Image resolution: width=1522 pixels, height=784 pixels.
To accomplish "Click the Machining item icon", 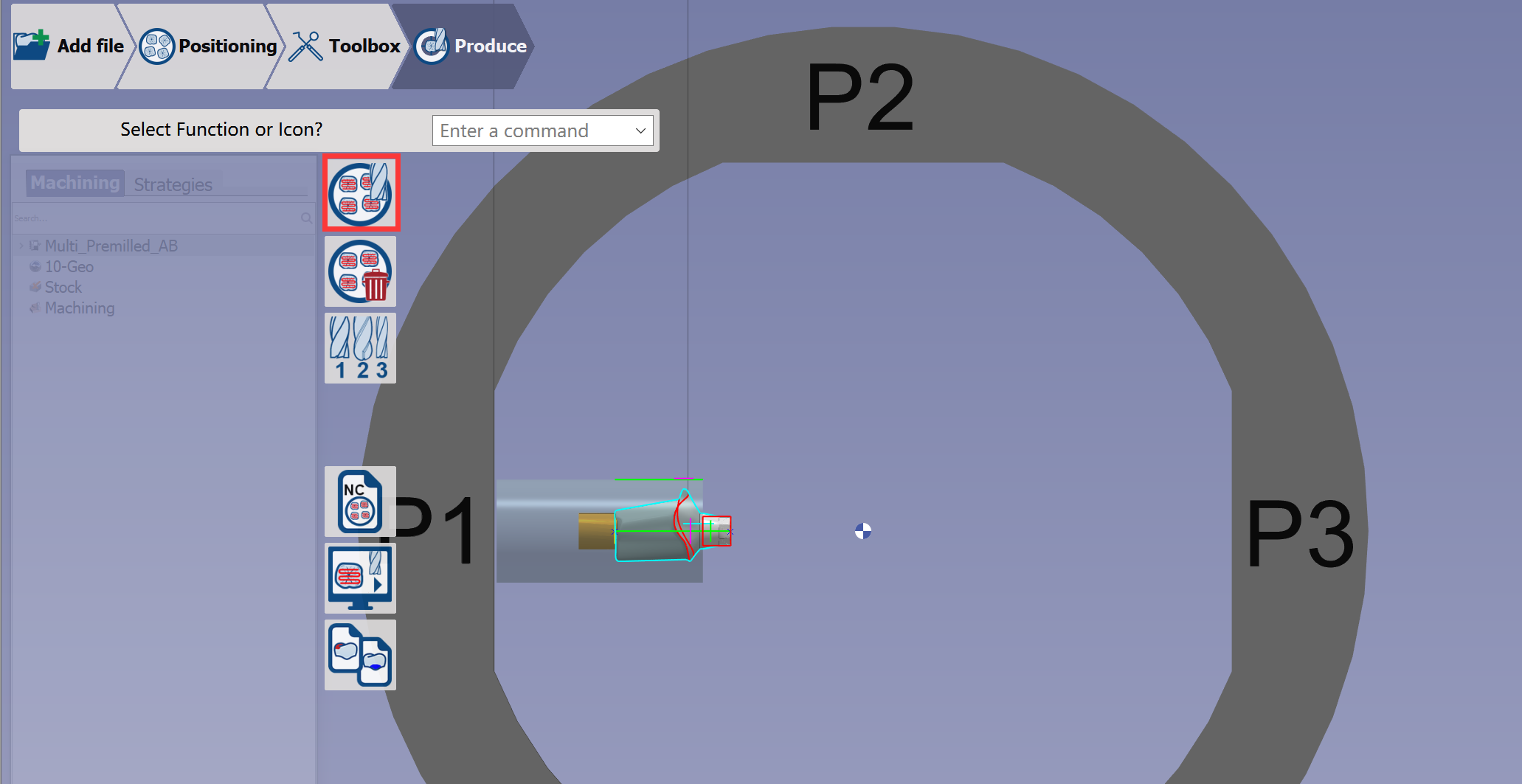I will pyautogui.click(x=35, y=308).
